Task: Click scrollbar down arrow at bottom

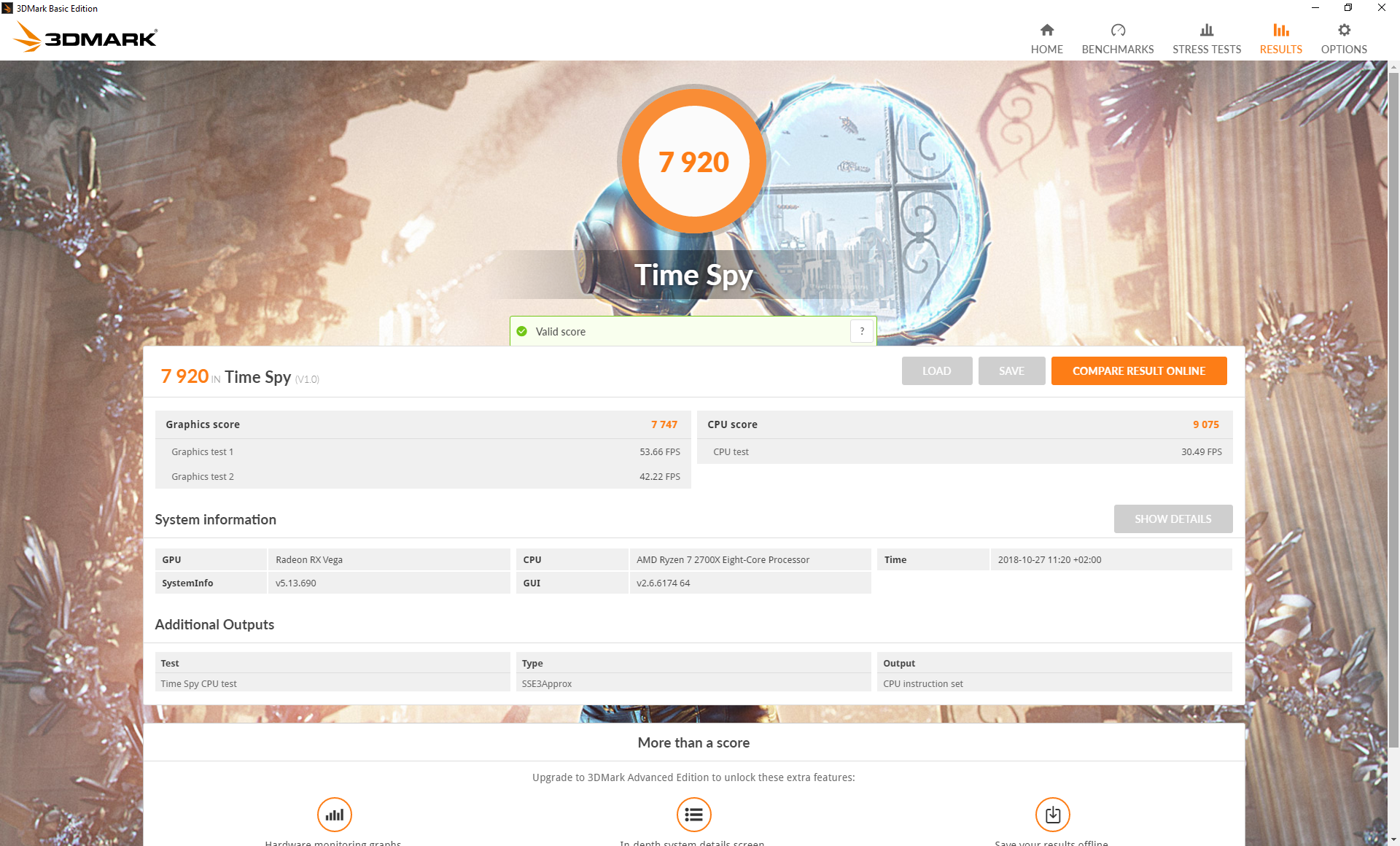Action: pyautogui.click(x=1393, y=839)
